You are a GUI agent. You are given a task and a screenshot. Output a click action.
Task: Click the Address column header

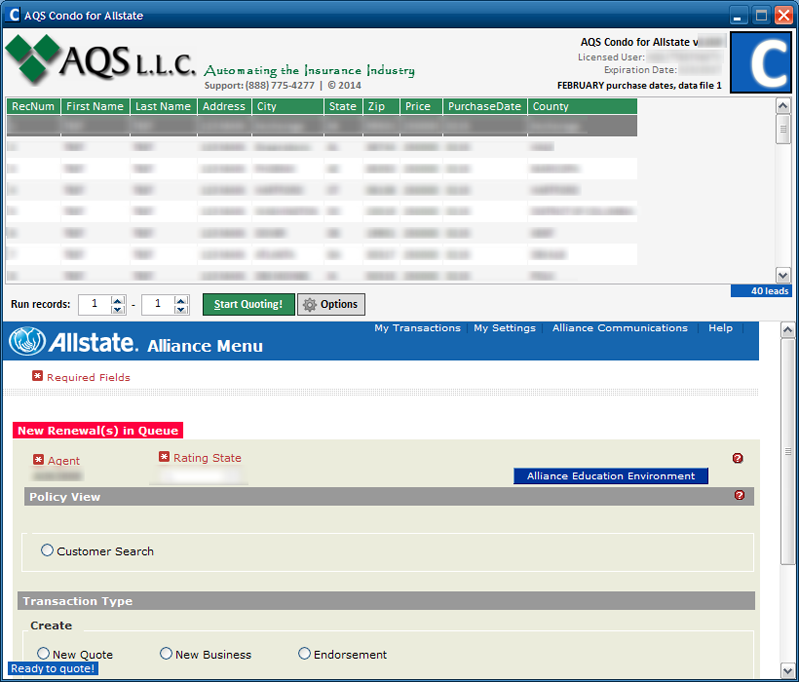click(224, 106)
